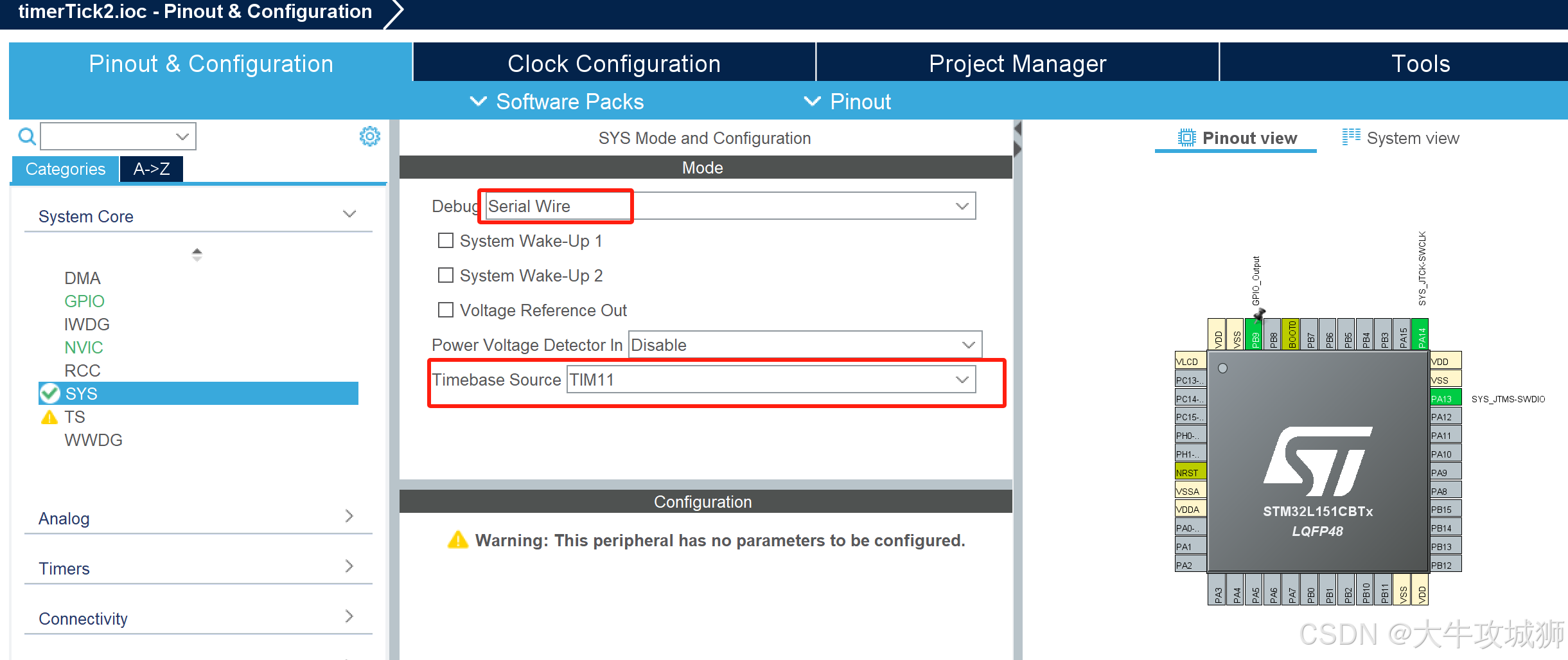Click the search magnifier icon

point(27,136)
